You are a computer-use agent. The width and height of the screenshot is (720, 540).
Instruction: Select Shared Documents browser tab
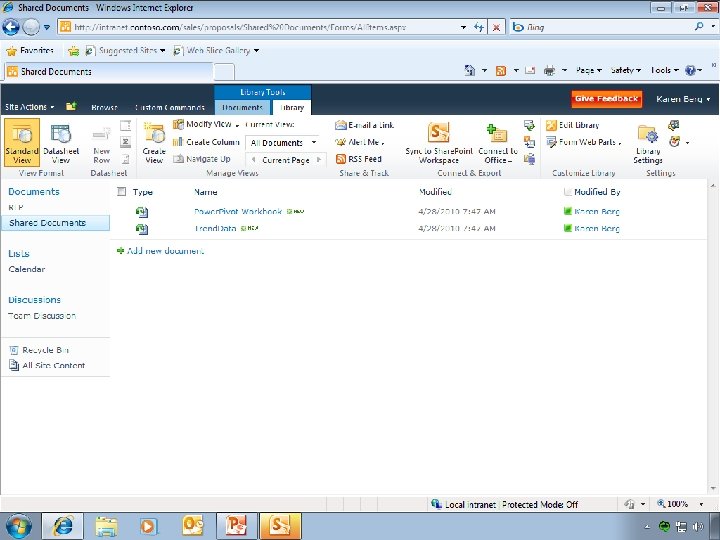pyautogui.click(x=108, y=72)
